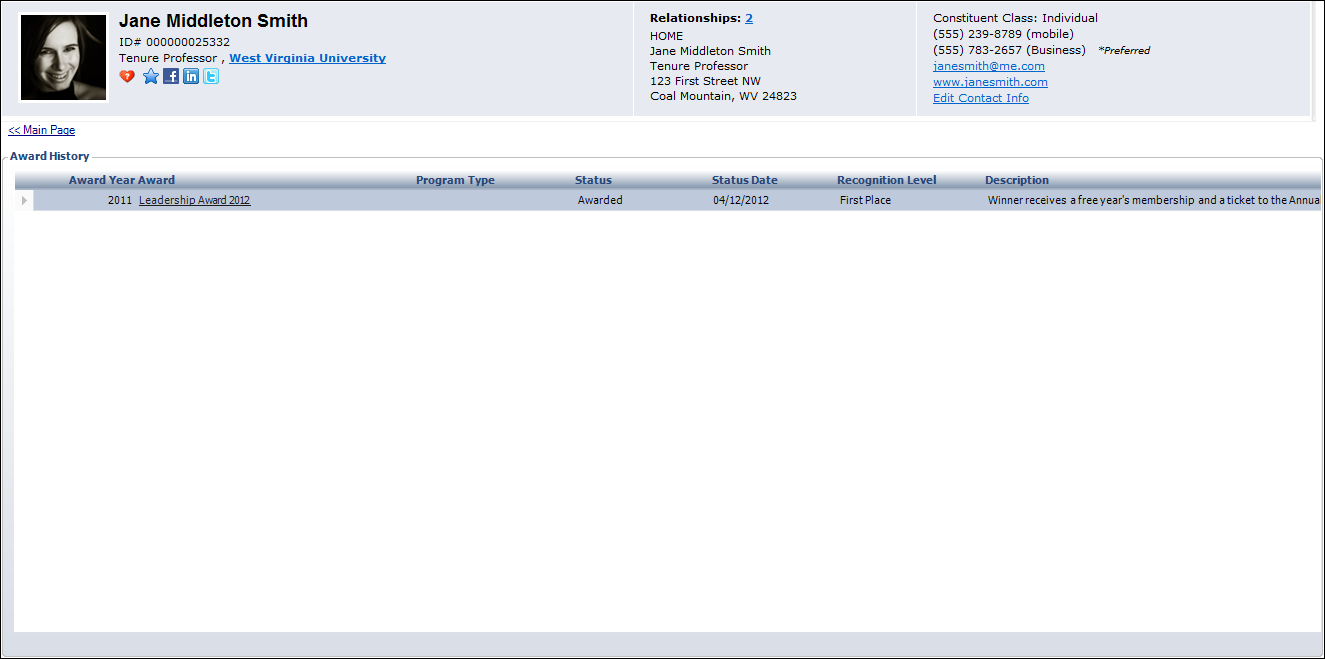Click the 123 First Street NW address line

pyautogui.click(x=705, y=81)
